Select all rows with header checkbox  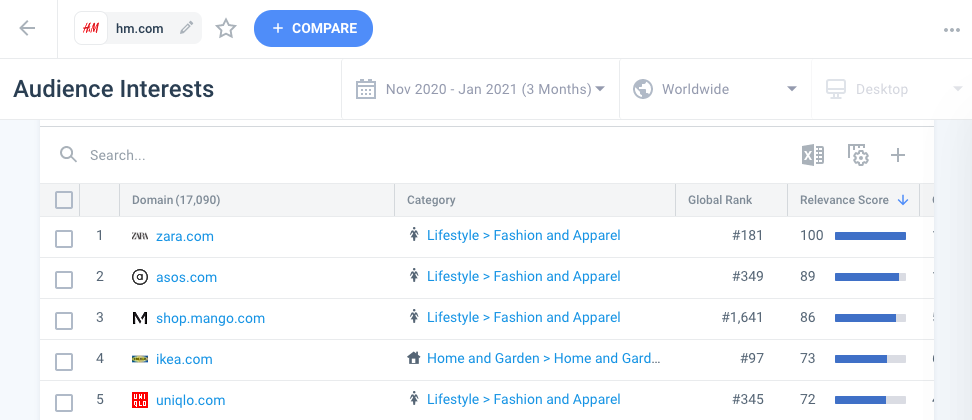64,200
